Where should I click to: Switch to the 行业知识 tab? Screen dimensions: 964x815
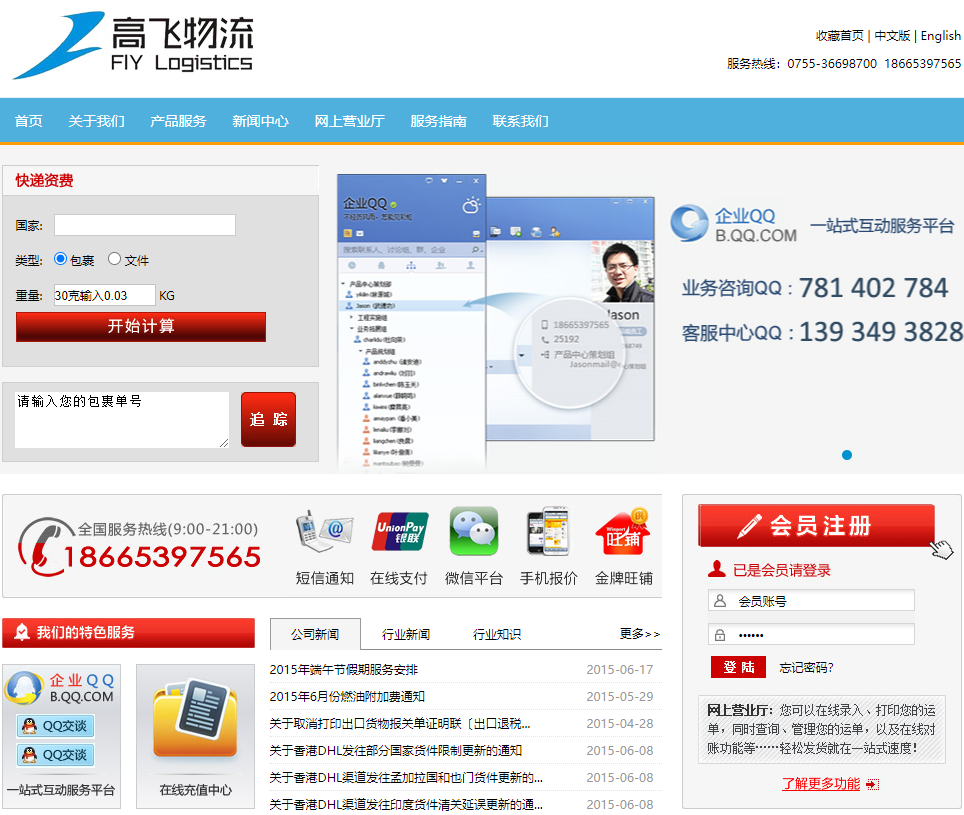(497, 634)
